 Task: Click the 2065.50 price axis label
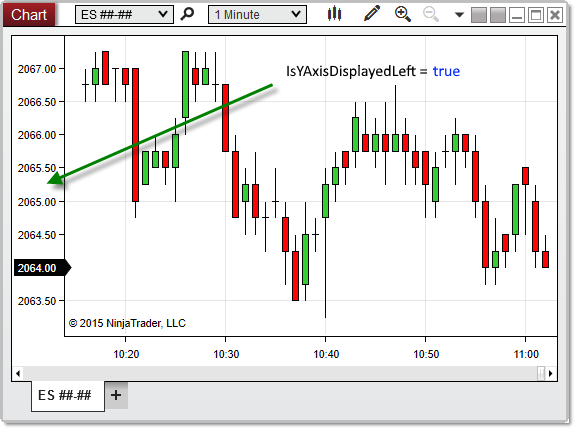click(37, 168)
